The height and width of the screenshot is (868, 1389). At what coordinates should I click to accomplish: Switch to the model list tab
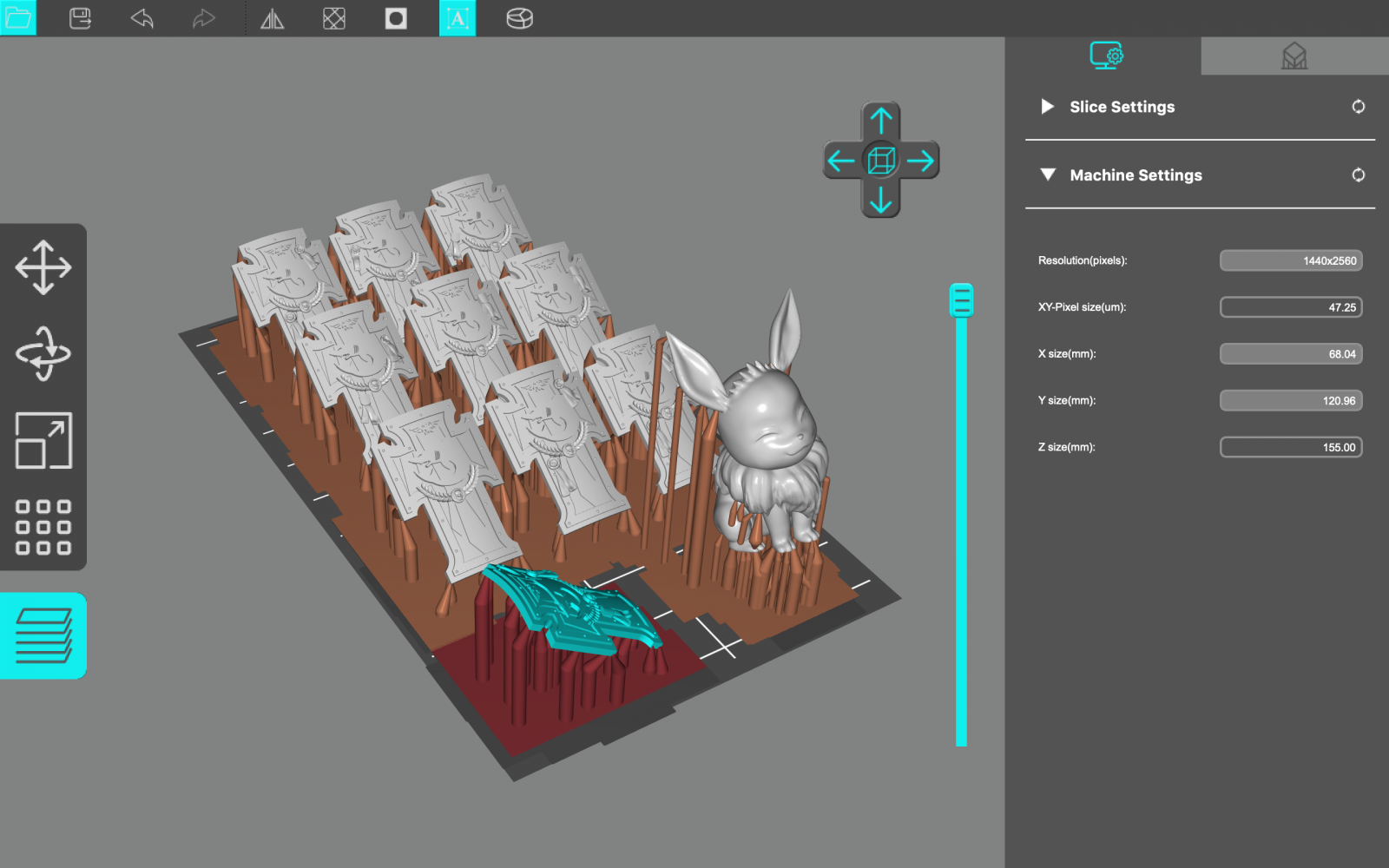coord(1294,56)
